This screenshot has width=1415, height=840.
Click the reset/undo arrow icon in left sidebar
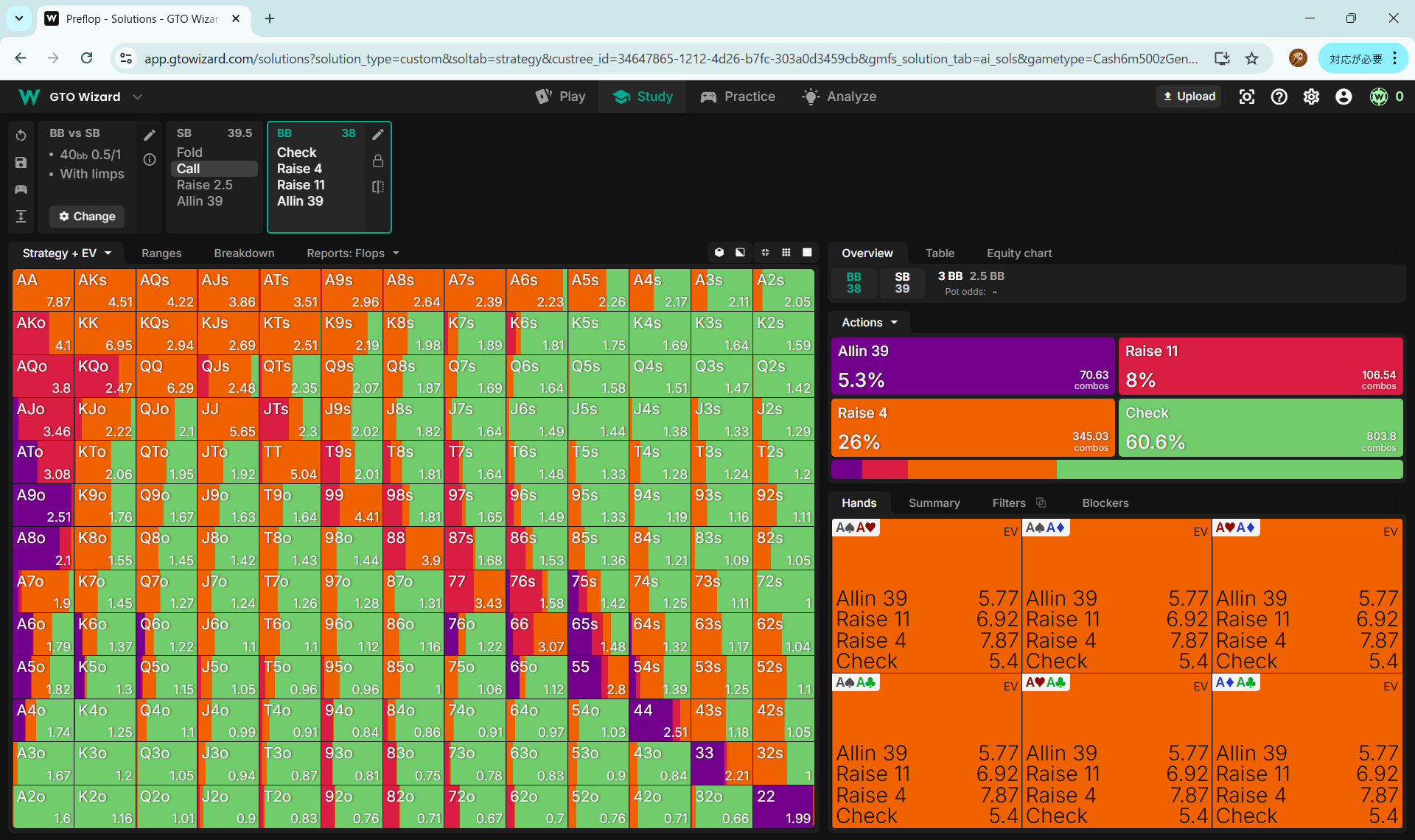pyautogui.click(x=21, y=136)
